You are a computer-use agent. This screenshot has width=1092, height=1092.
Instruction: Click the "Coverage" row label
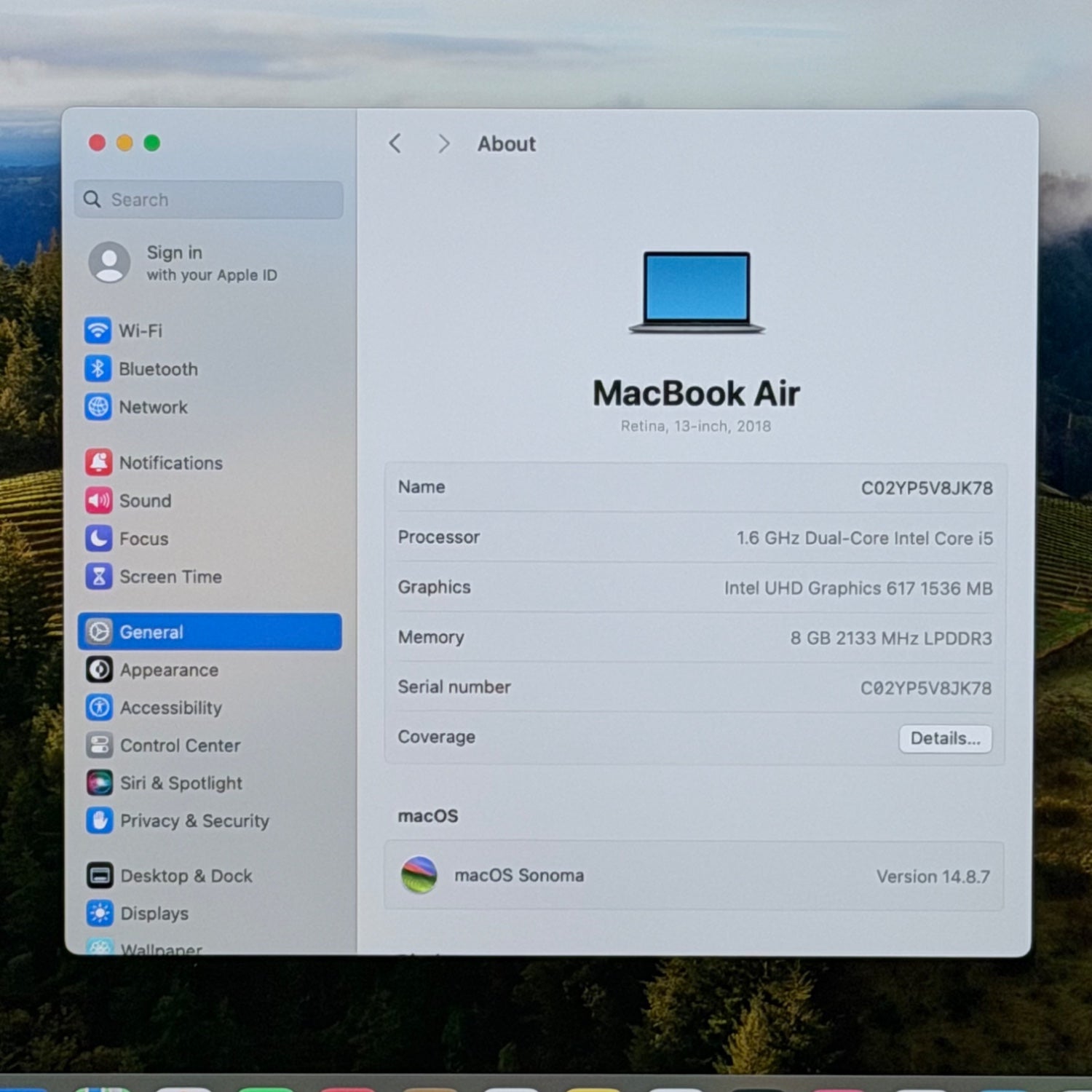pyautogui.click(x=437, y=737)
